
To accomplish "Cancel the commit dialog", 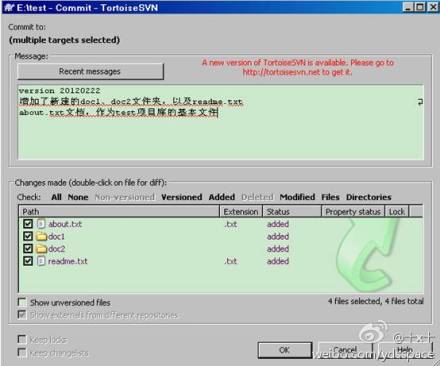I will coord(345,350).
